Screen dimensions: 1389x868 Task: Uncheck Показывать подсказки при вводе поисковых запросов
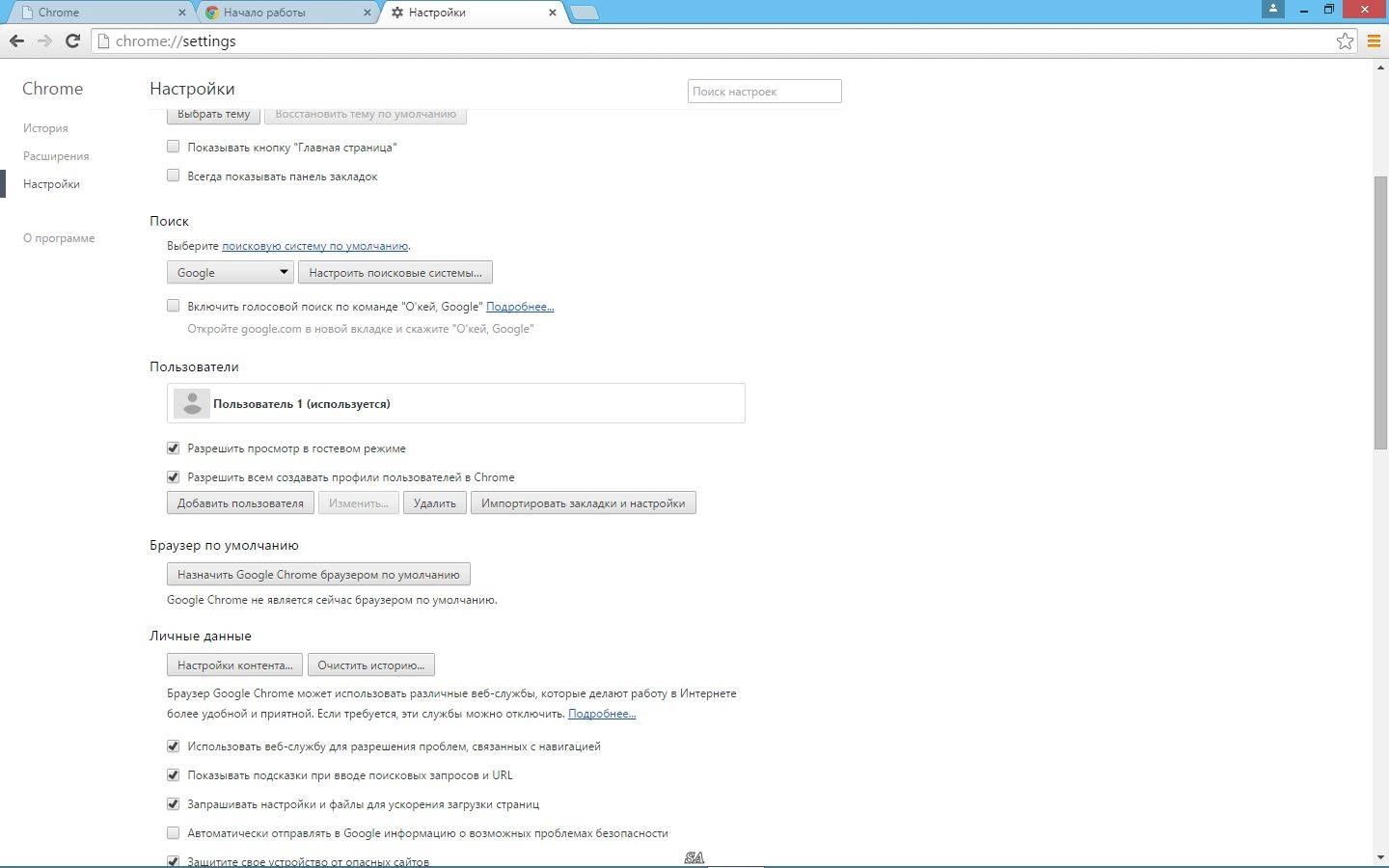tap(174, 774)
